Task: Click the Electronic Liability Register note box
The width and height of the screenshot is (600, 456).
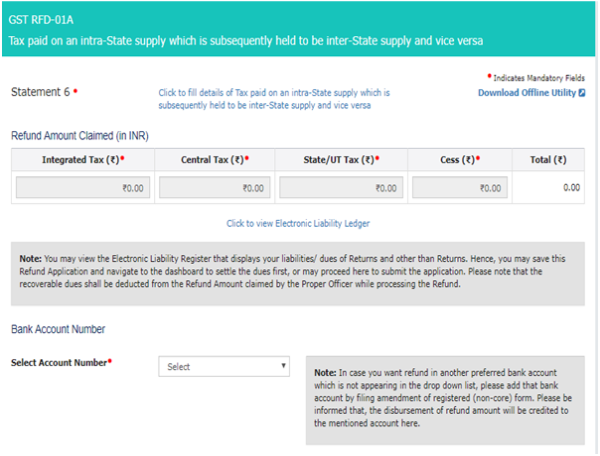Action: [298, 273]
